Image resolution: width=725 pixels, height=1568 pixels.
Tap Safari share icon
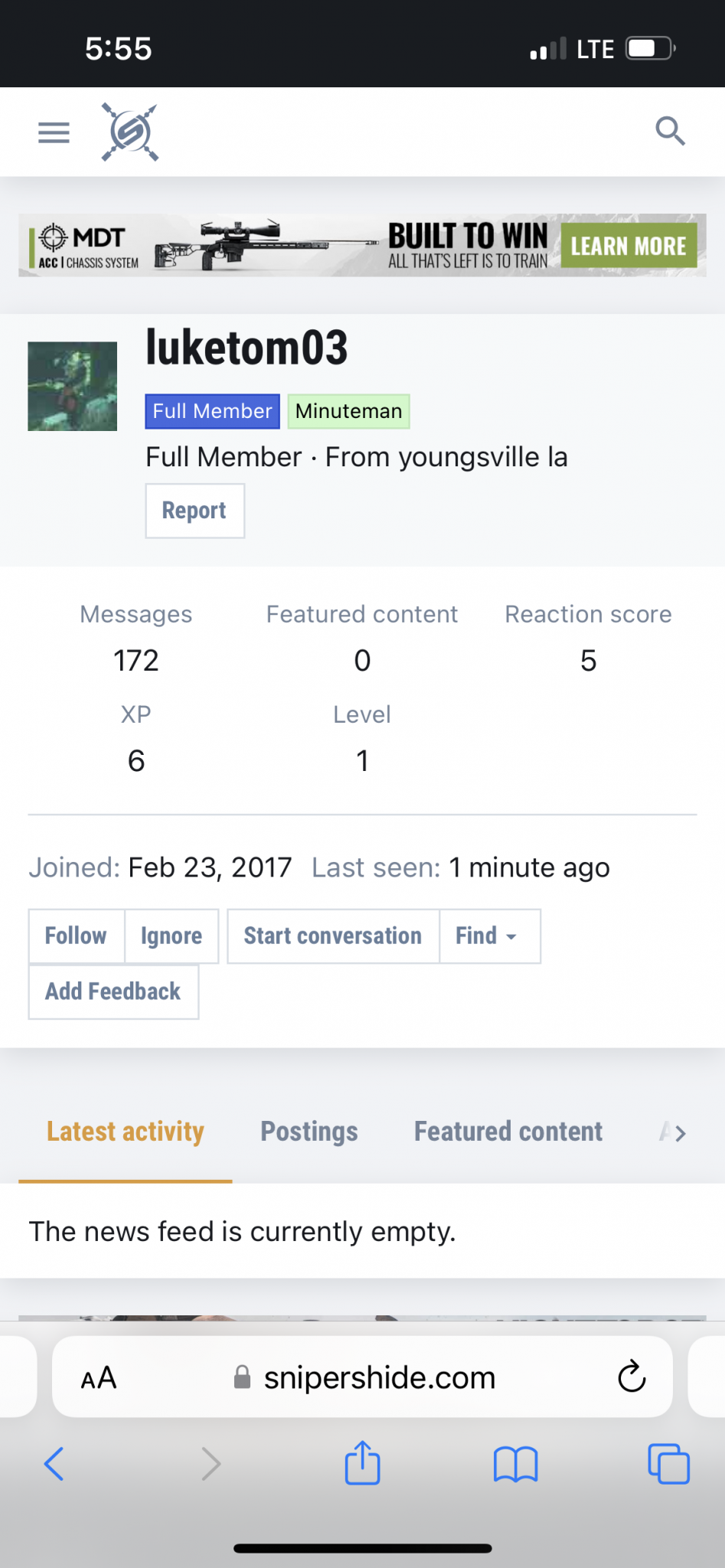click(x=362, y=1463)
